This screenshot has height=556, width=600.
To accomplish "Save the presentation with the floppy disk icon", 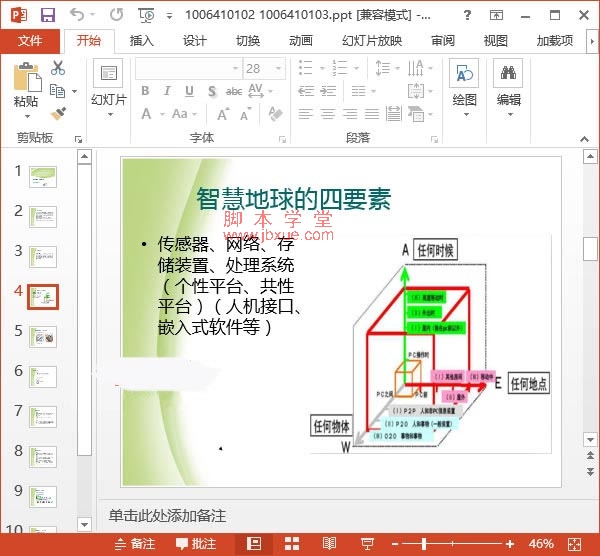I will [x=48, y=15].
